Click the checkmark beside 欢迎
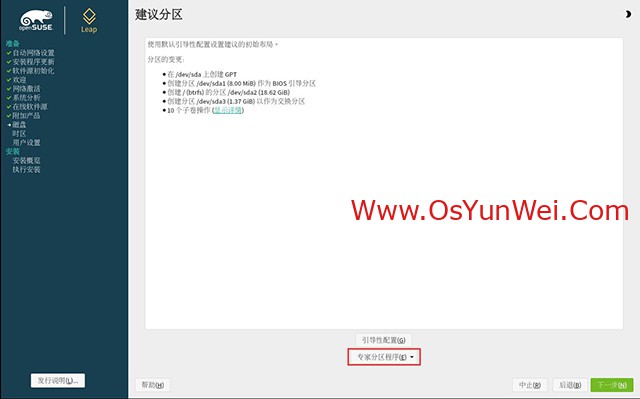This screenshot has height=399, width=640. tap(9, 80)
